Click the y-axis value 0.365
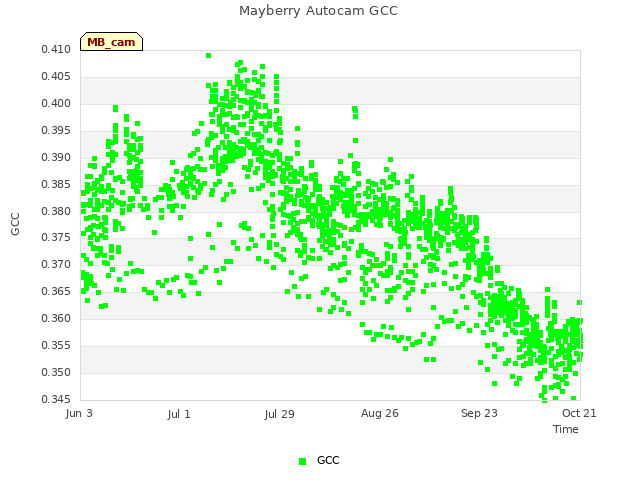The image size is (640, 480). point(56,291)
